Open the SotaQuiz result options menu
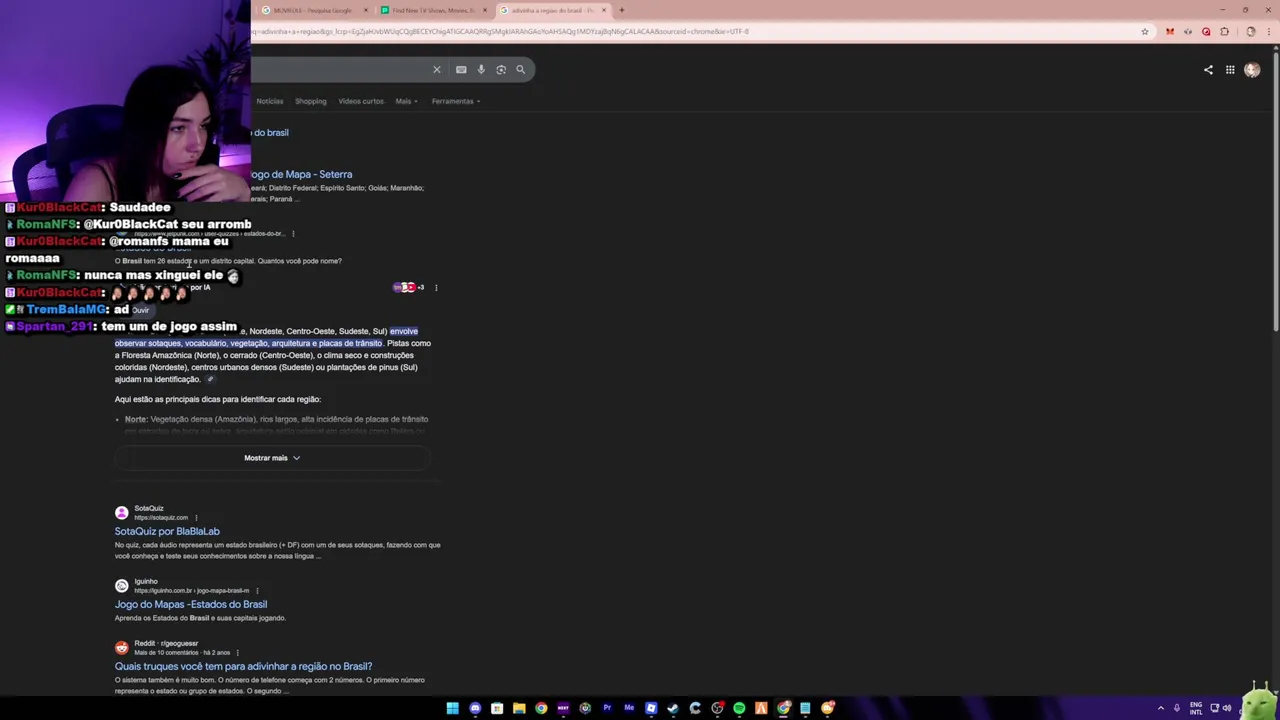1280x720 pixels. (195, 518)
